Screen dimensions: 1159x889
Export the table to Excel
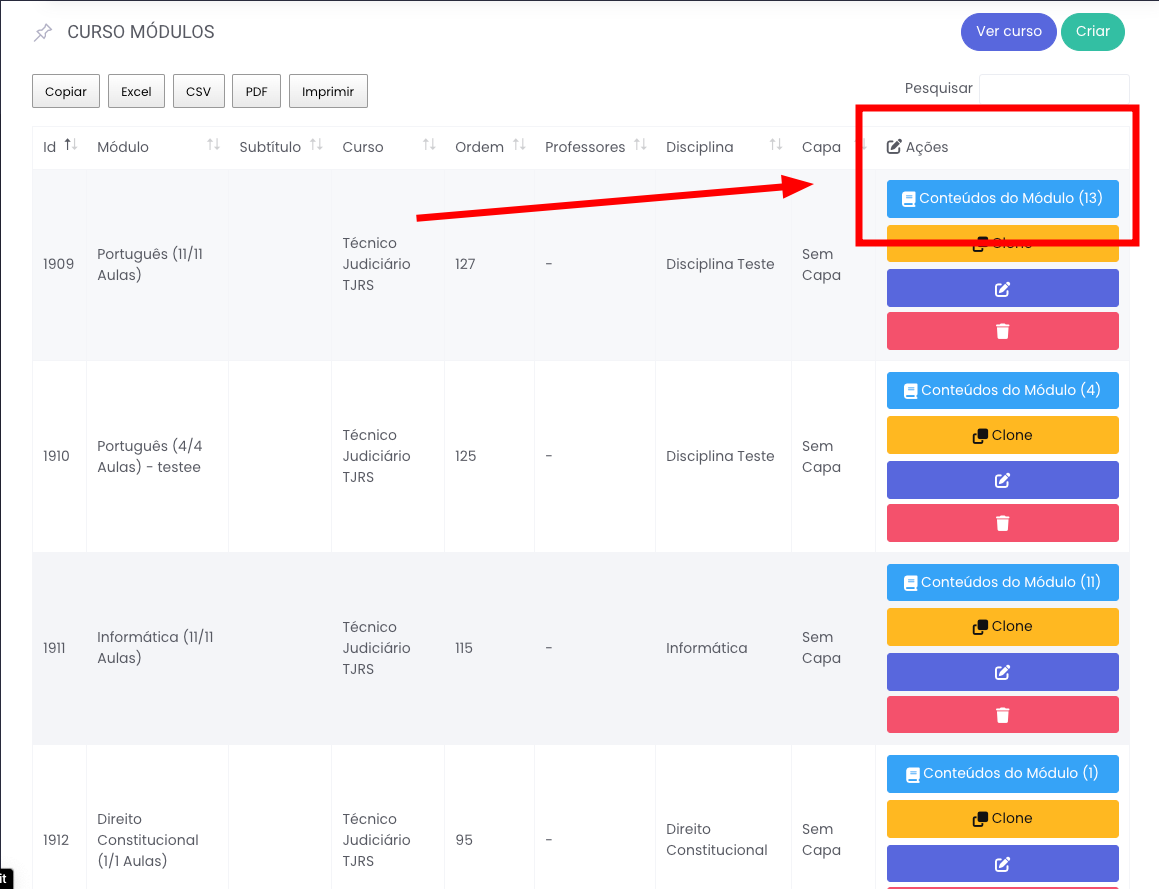136,91
